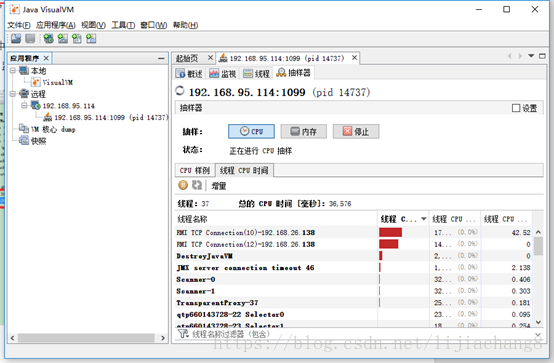Click the first Load toolbar icon

(x=16, y=39)
